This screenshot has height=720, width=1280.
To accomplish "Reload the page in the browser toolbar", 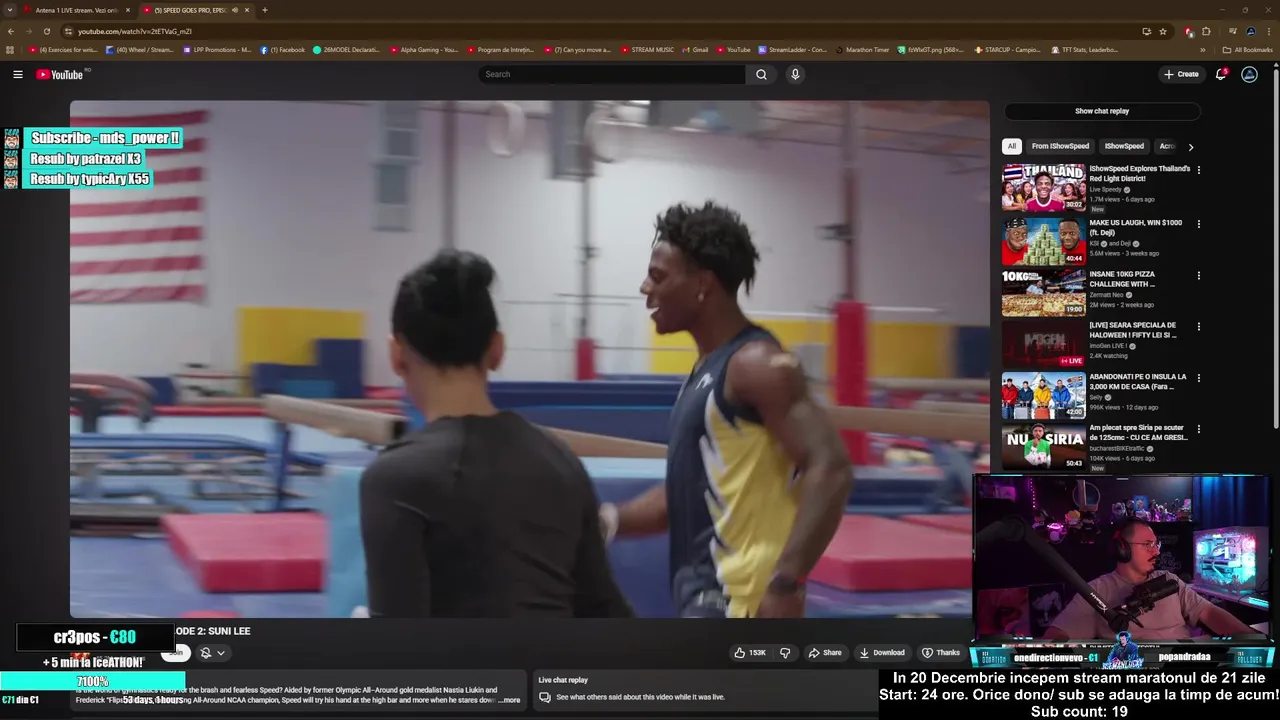I will [46, 31].
